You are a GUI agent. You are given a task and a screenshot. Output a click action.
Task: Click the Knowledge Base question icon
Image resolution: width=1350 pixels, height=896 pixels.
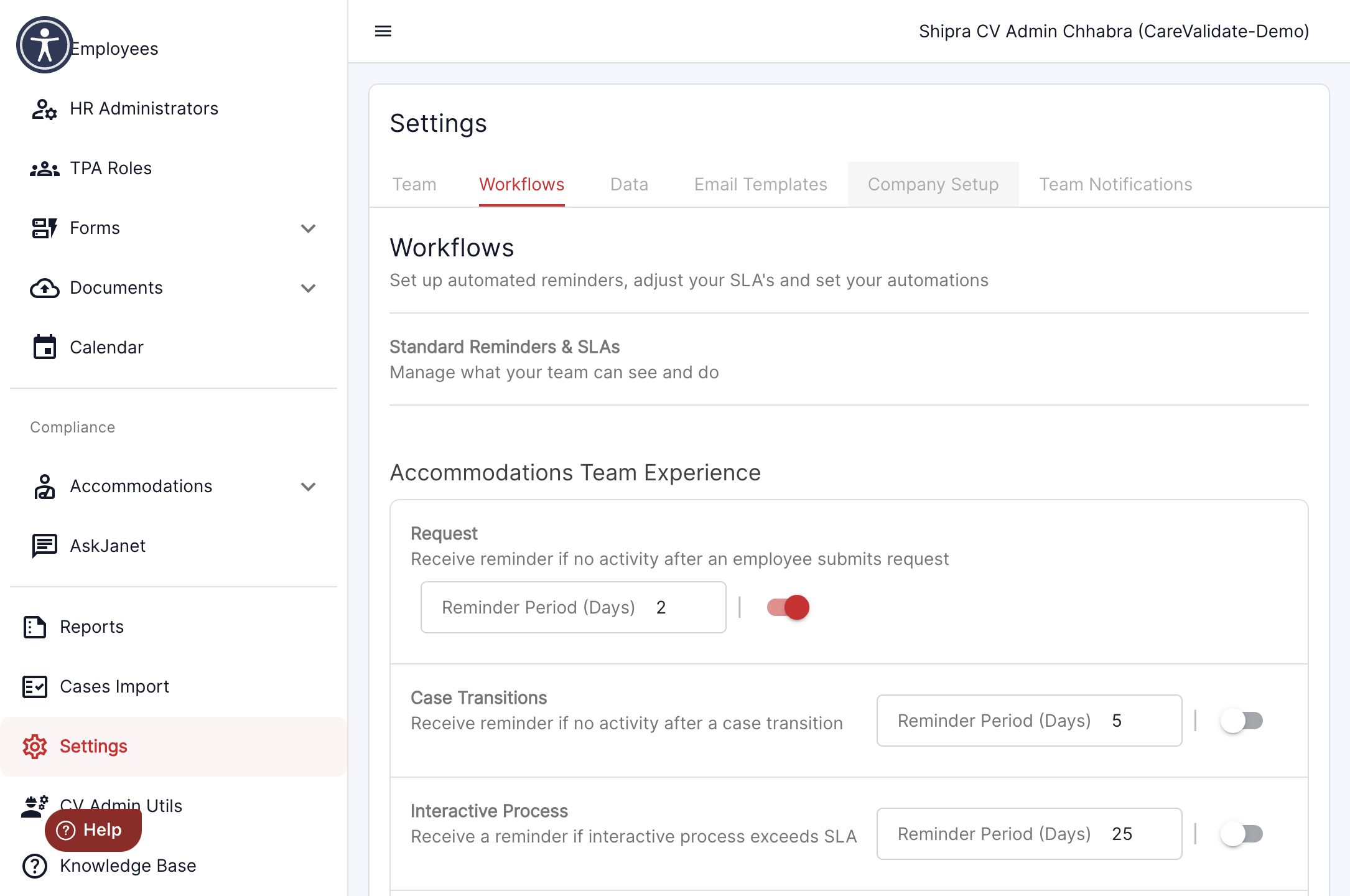[x=35, y=866]
